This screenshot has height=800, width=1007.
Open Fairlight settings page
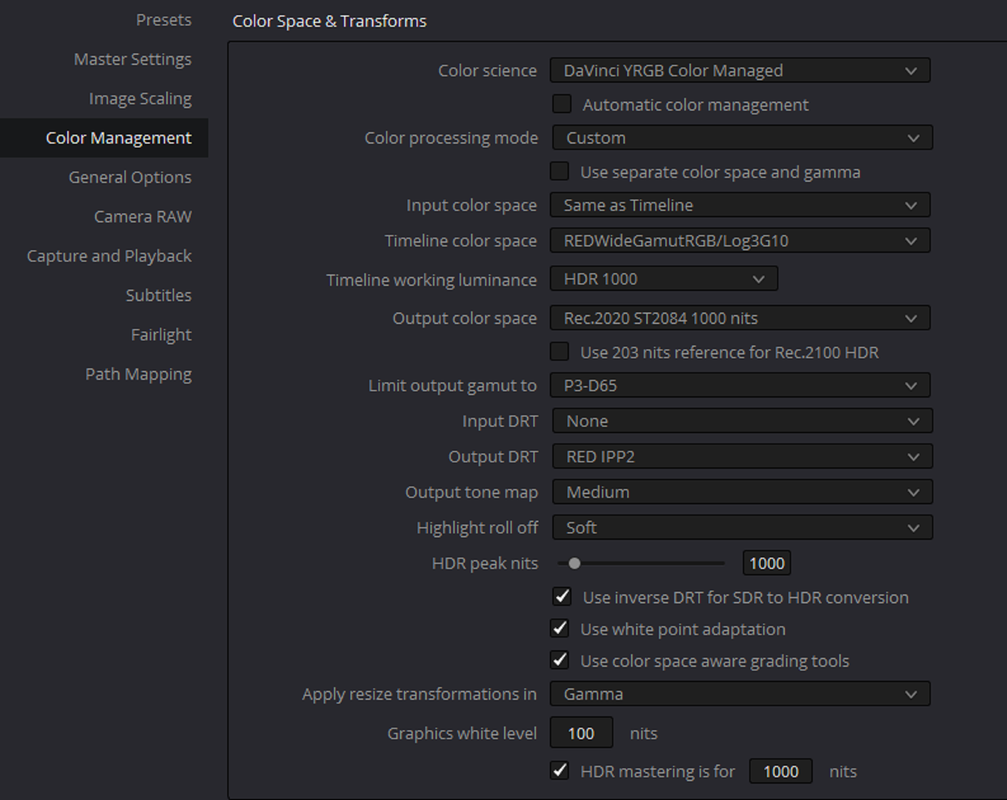click(x=161, y=335)
